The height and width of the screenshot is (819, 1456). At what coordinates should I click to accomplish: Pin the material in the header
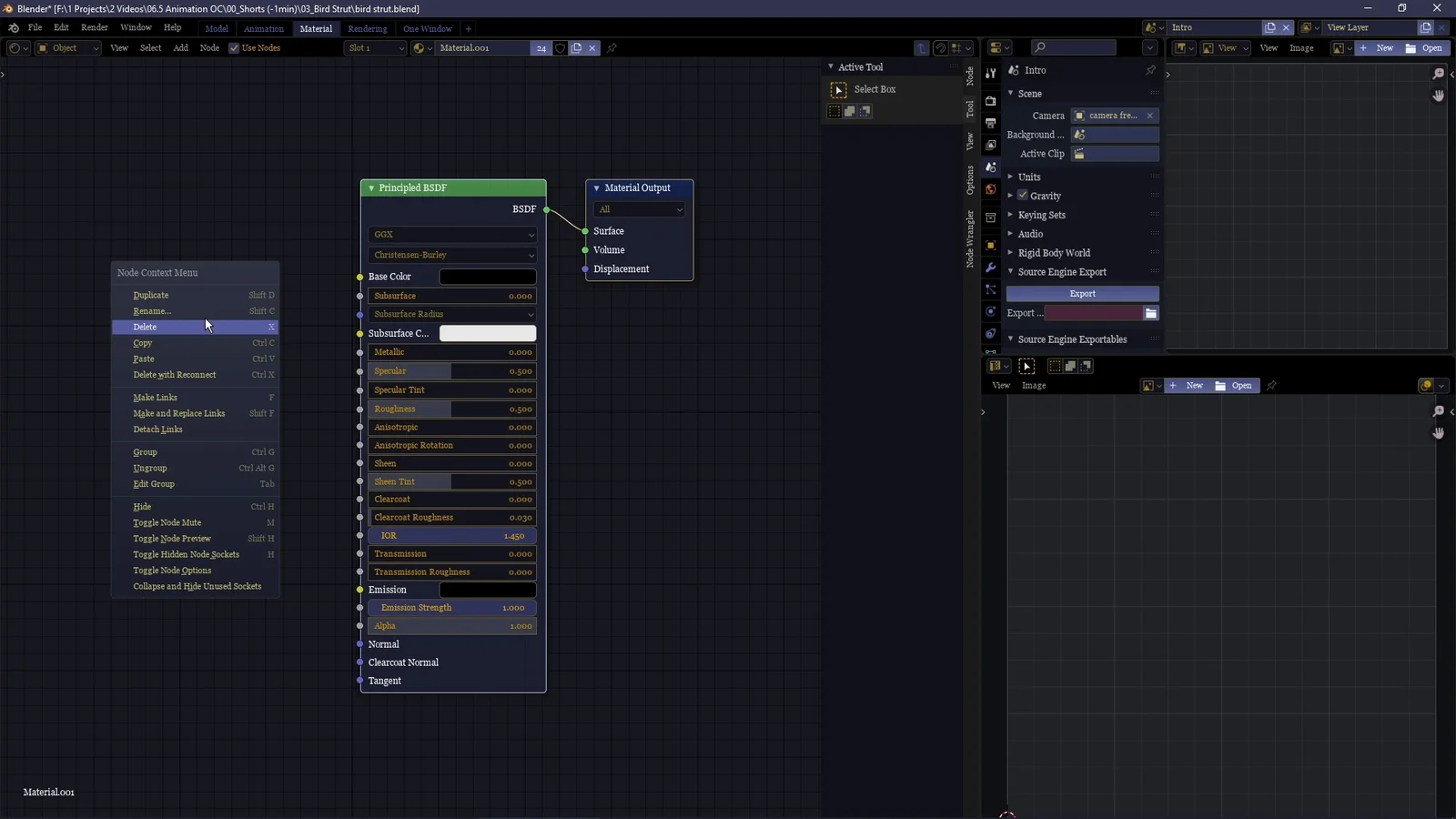612,48
